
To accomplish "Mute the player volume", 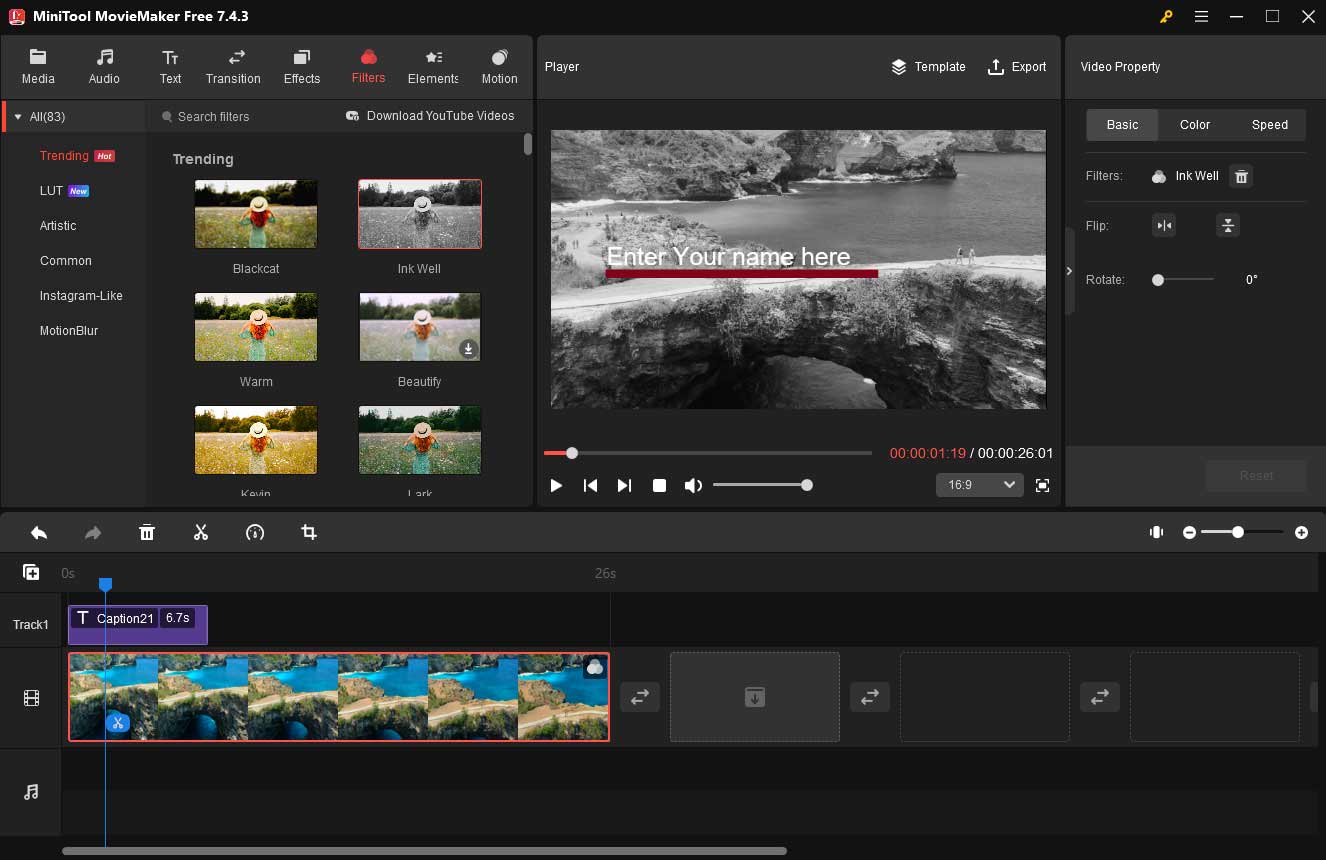I will pos(693,485).
